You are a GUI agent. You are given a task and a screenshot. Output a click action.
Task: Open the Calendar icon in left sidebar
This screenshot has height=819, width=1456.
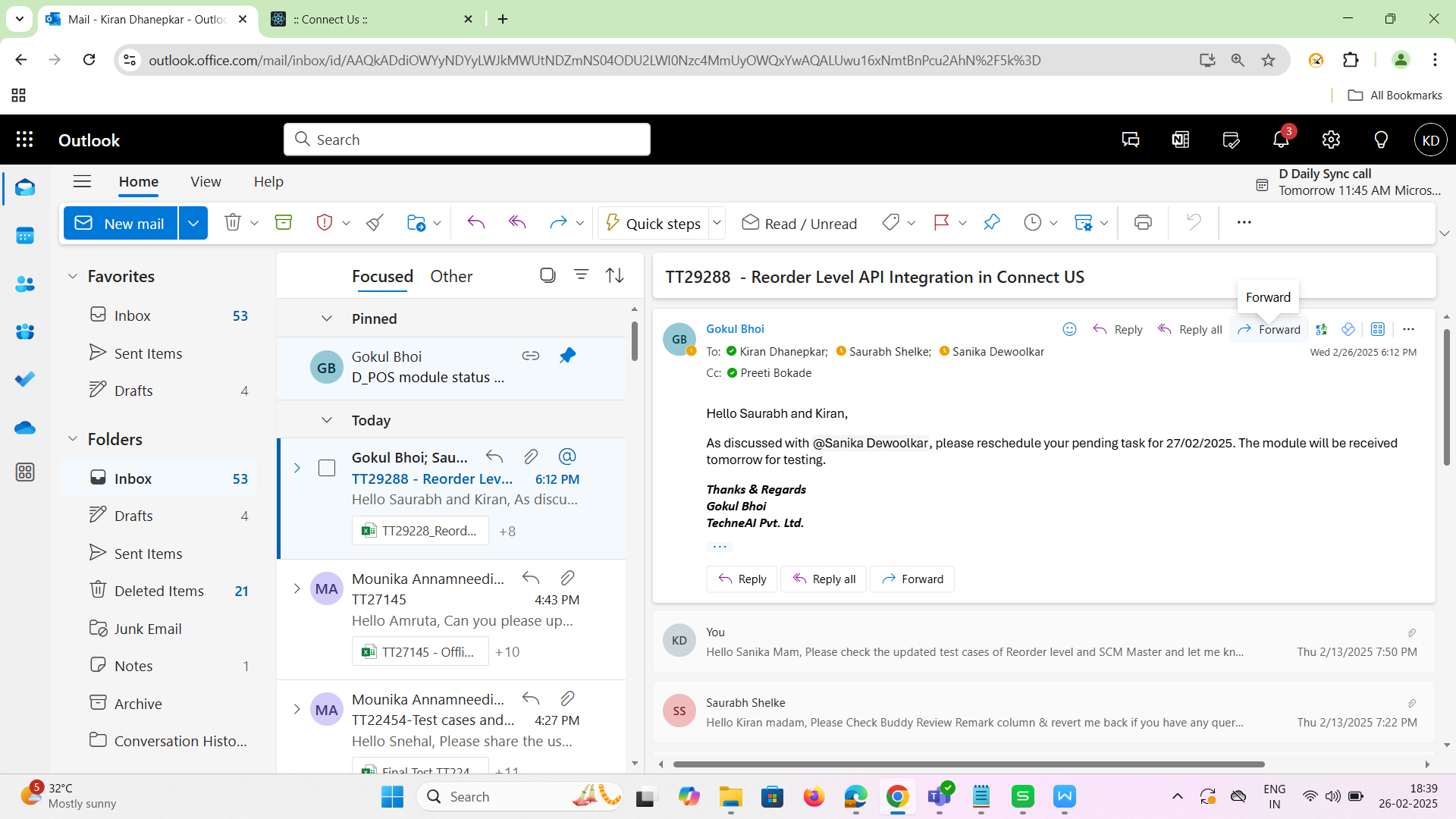(x=25, y=236)
